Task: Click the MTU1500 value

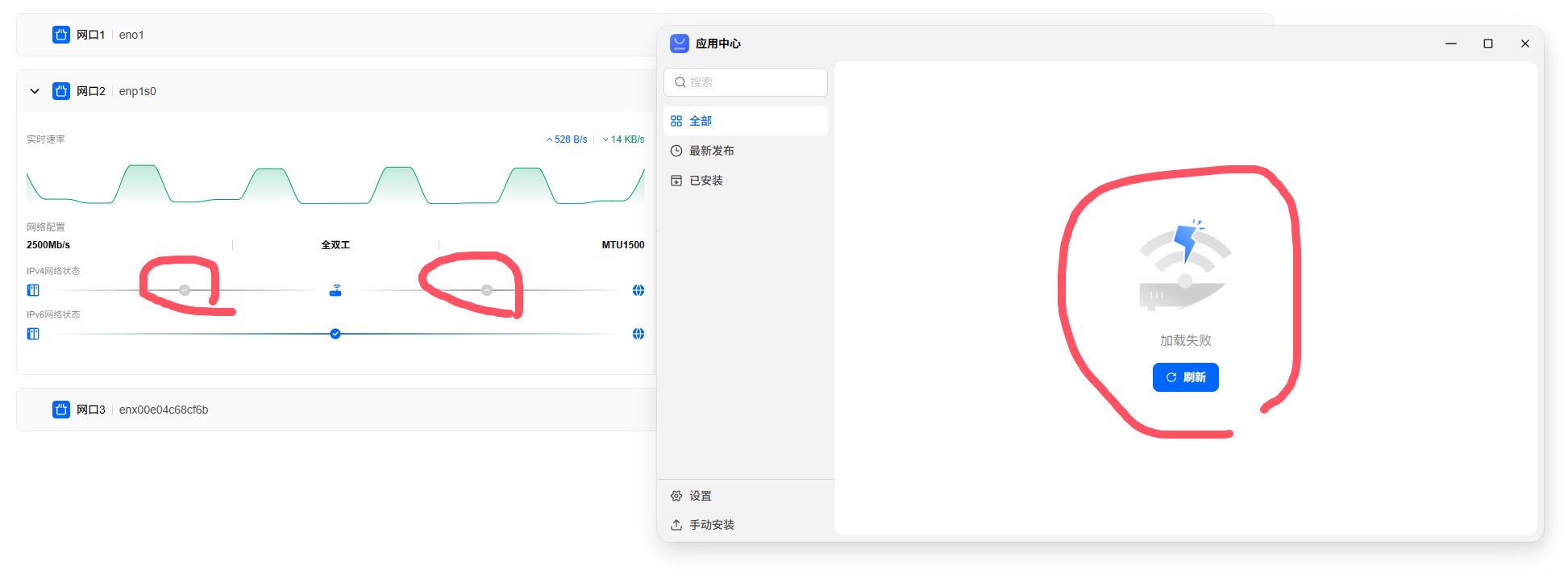Action: click(x=623, y=245)
